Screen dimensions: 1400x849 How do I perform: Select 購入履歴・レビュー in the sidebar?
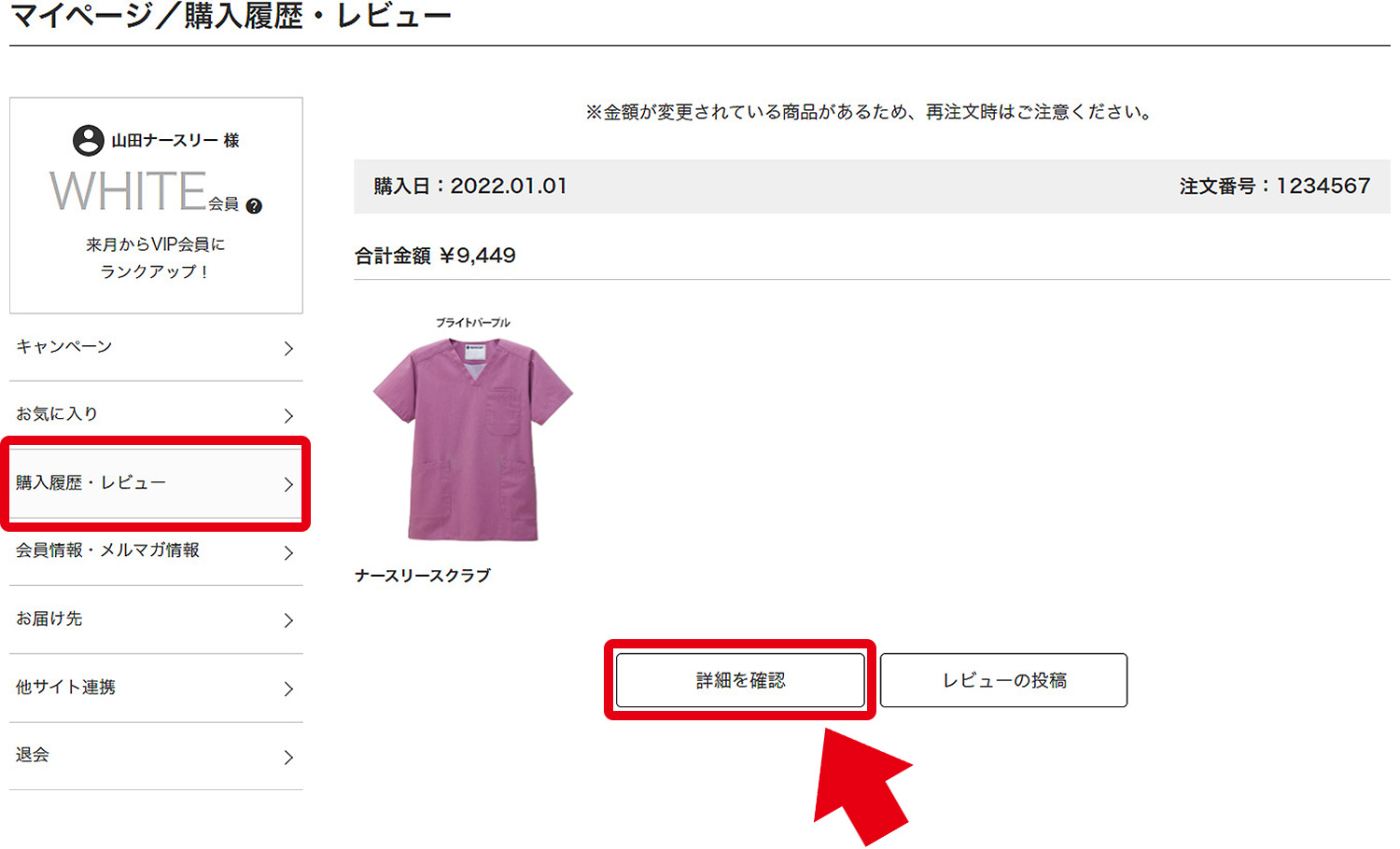[91, 483]
